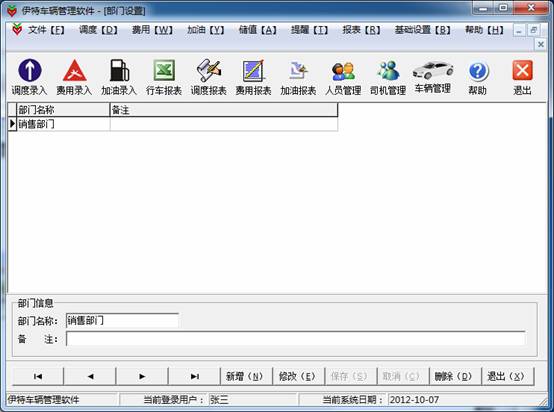The width and height of the screenshot is (554, 412).
Task: Open the 调度录入 dispatch entry icon
Action: click(30, 77)
